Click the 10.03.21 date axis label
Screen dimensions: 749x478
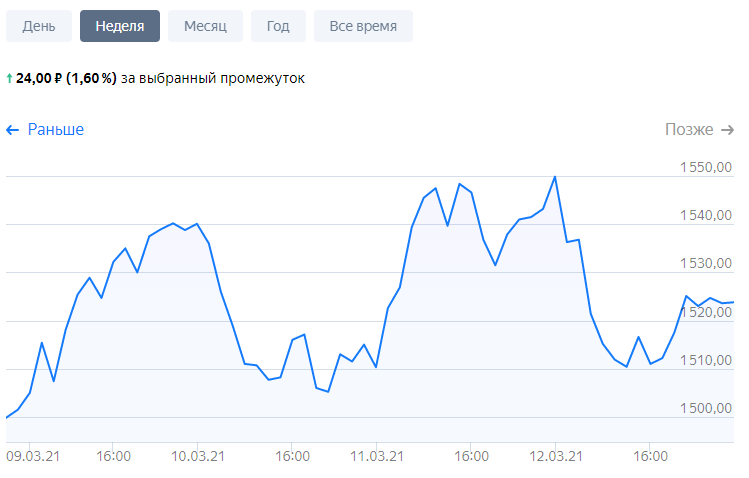click(198, 456)
